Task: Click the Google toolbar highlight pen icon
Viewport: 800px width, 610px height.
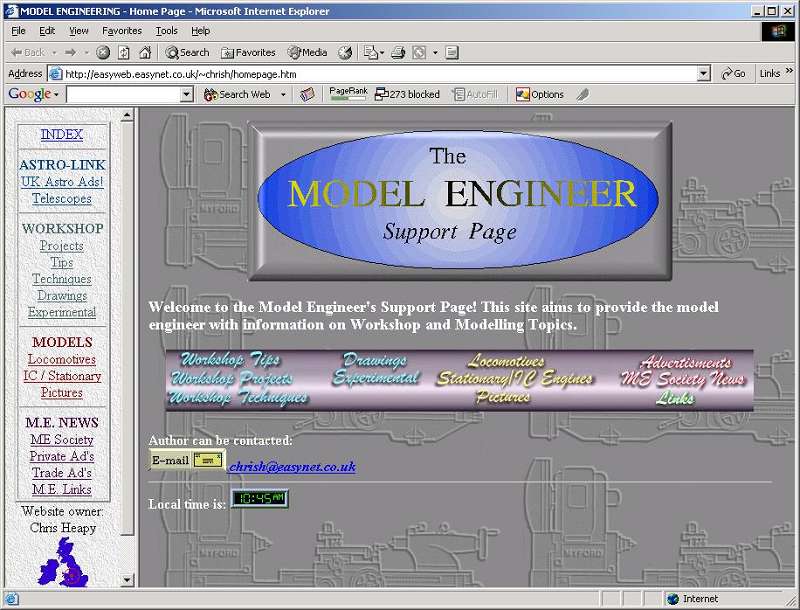Action: [583, 94]
